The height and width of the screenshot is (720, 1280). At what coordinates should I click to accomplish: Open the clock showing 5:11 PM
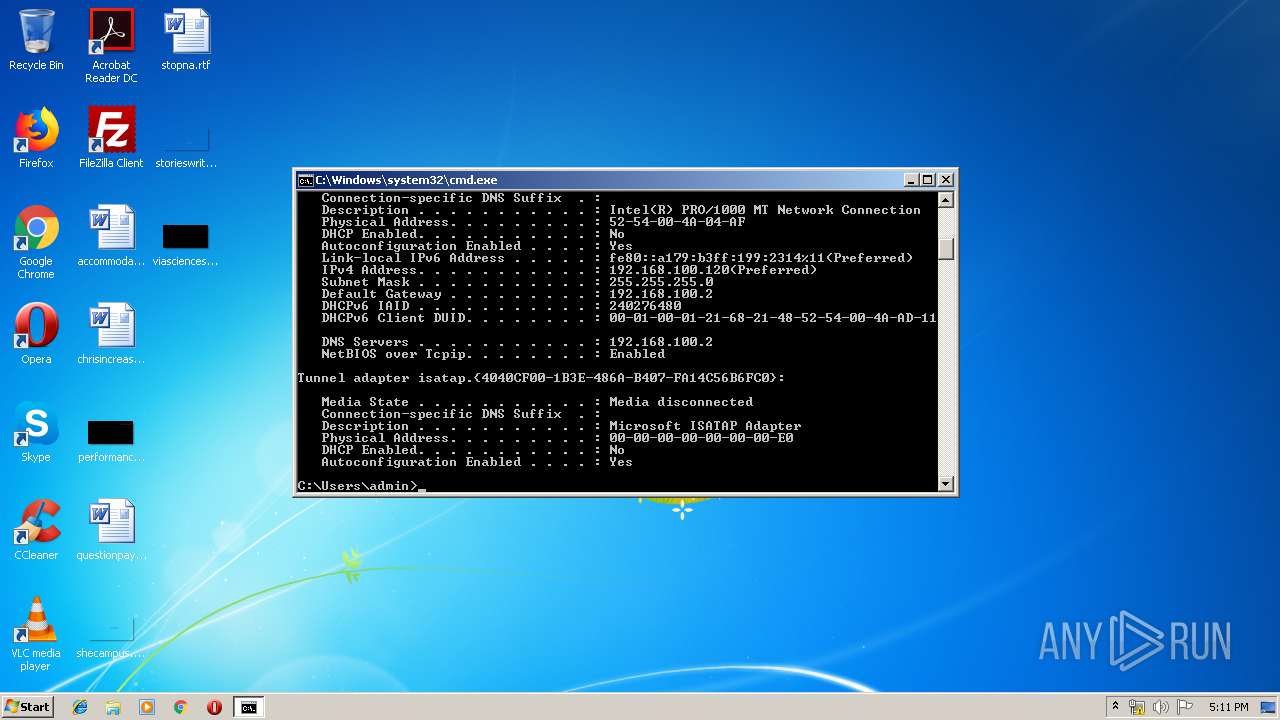click(1228, 707)
